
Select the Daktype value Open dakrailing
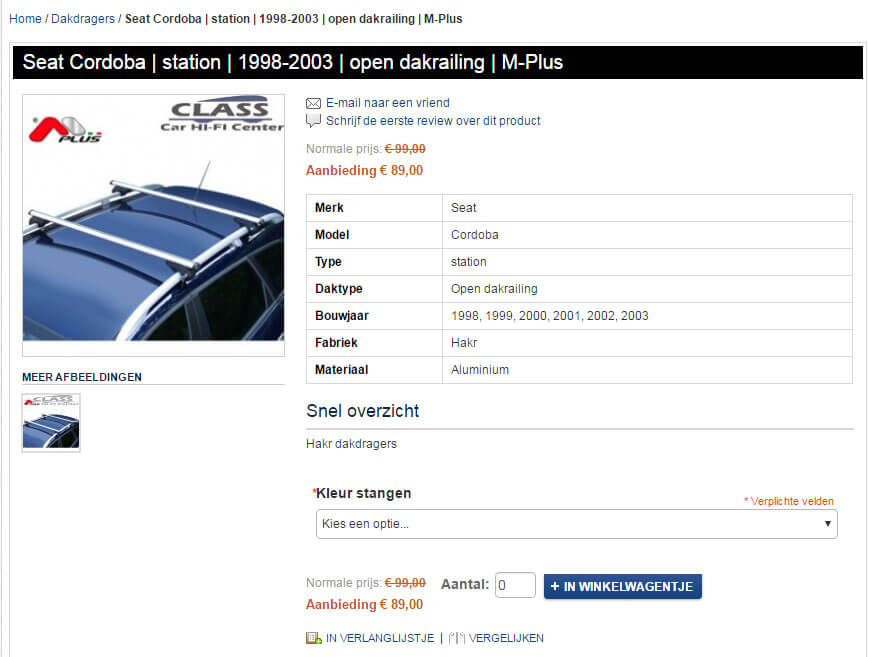(647, 289)
